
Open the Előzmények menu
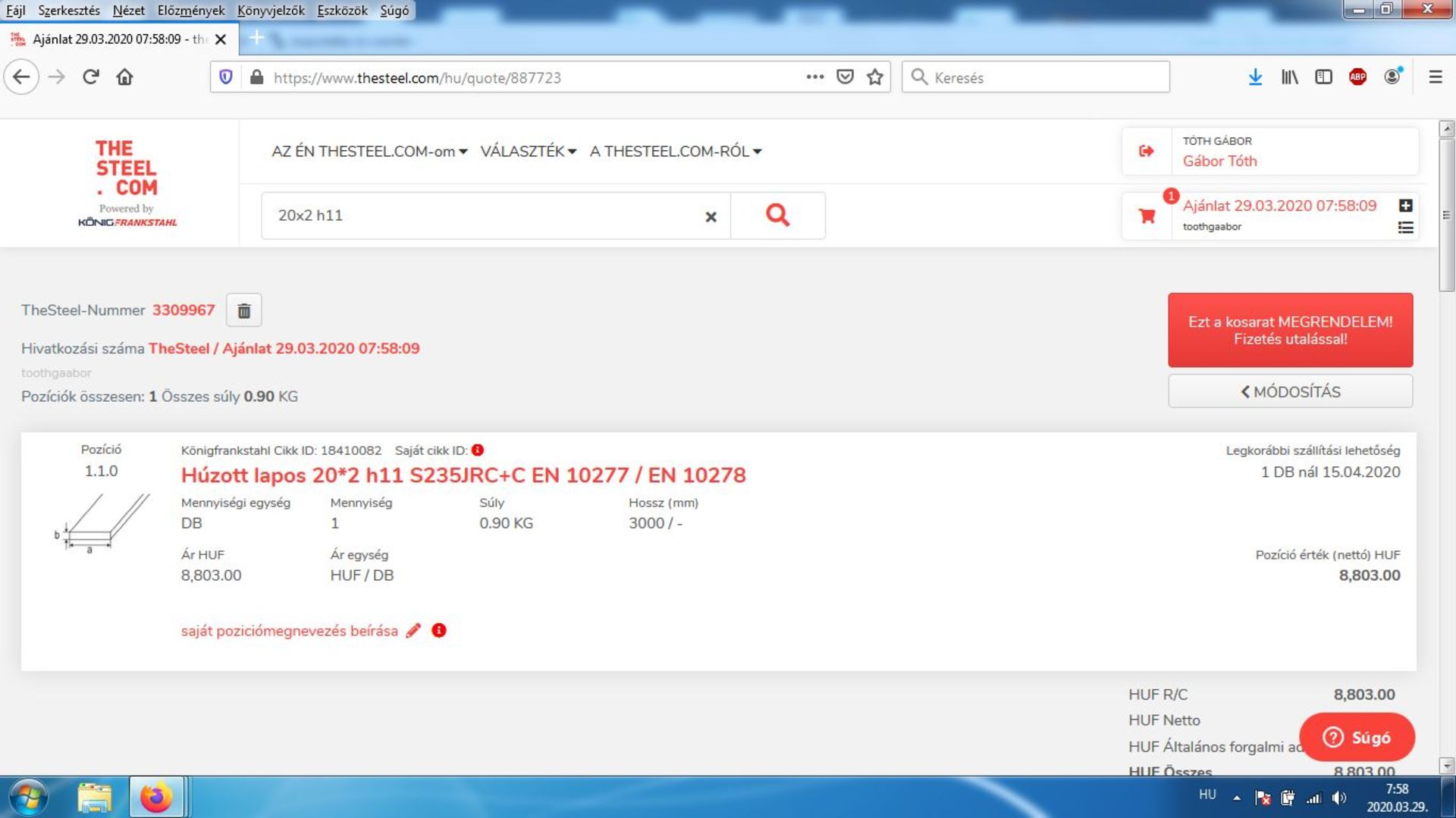(190, 11)
